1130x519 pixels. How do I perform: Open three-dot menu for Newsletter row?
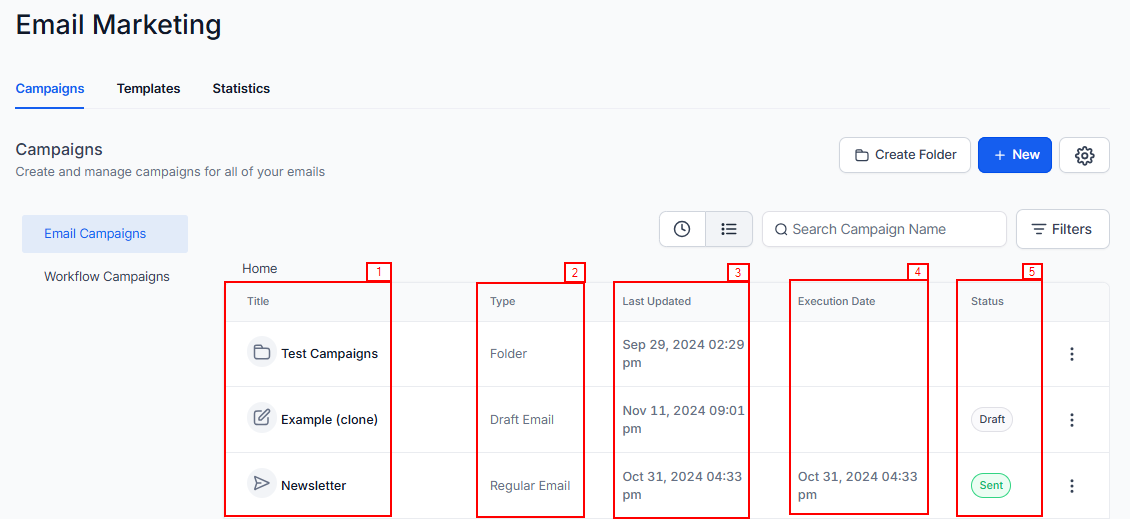[1072, 486]
